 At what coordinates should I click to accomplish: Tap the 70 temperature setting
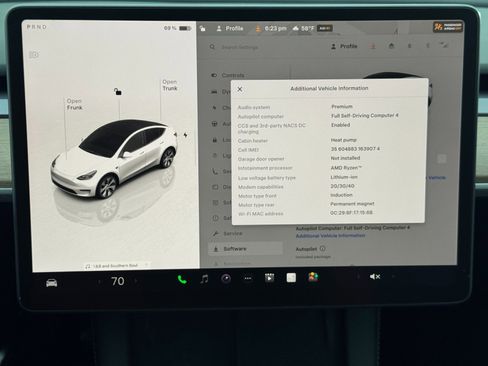click(118, 281)
